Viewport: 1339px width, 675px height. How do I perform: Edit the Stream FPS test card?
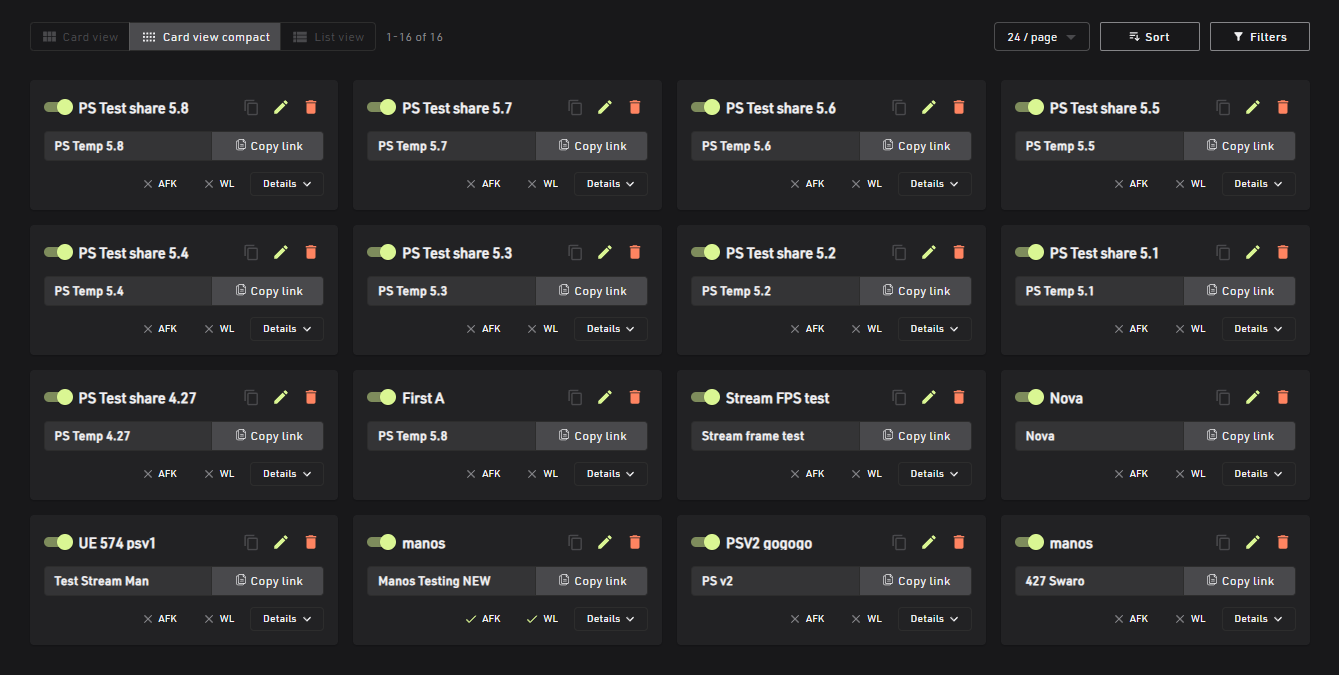point(928,398)
